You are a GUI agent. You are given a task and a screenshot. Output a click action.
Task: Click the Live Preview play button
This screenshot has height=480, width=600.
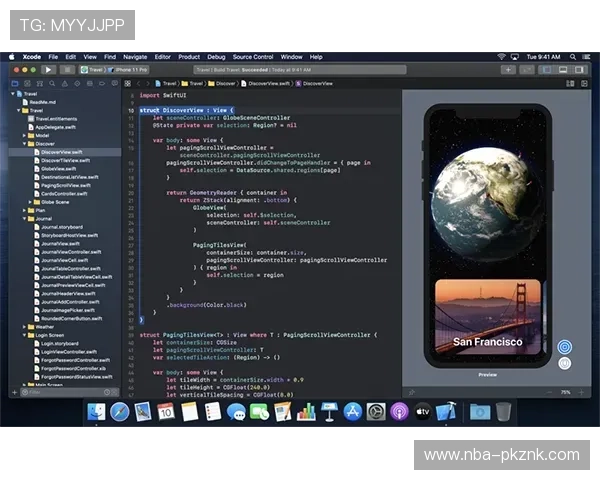click(565, 347)
